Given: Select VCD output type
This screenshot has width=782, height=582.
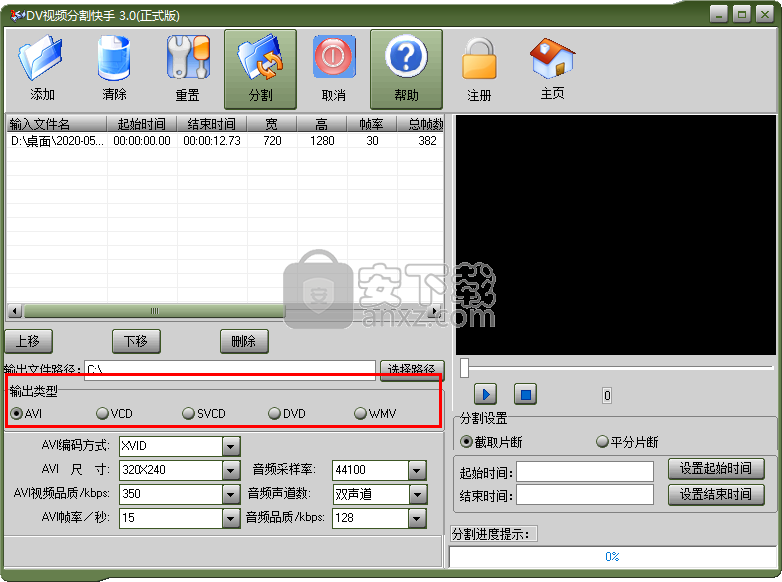Looking at the screenshot, I should point(115,413).
